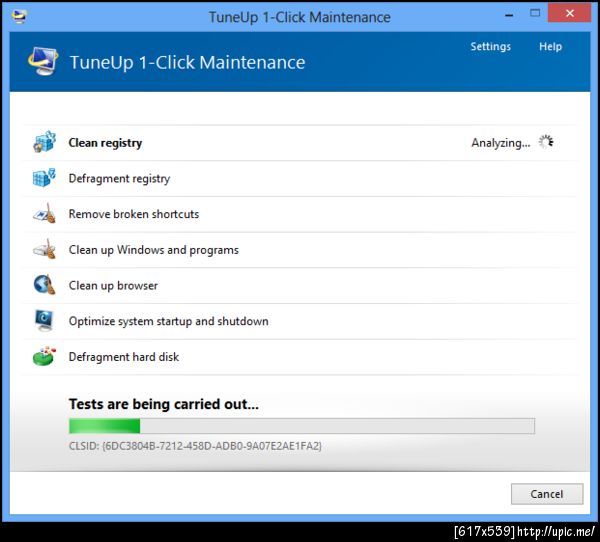Click the Clean up Windows and programs icon
The height and width of the screenshot is (542, 600).
point(45,249)
